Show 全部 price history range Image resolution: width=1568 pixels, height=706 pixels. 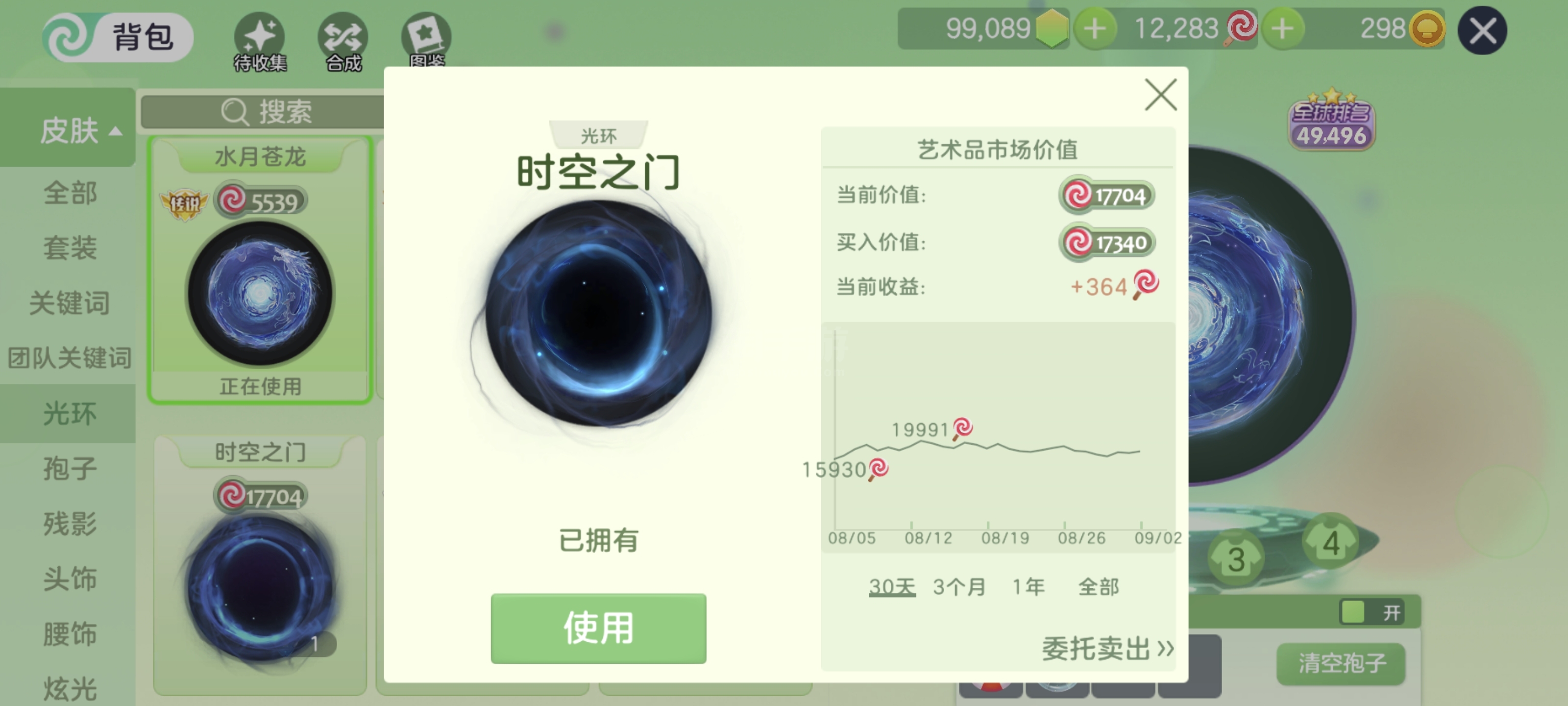(x=1098, y=586)
